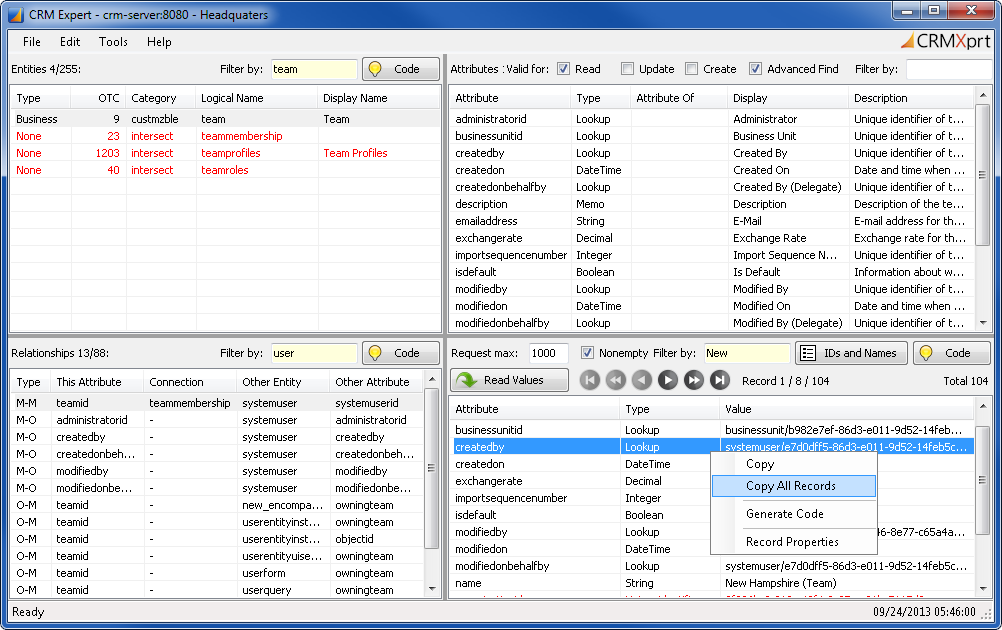The height and width of the screenshot is (630, 1002).
Task: Enable the Update checkbox
Action: click(x=628, y=69)
